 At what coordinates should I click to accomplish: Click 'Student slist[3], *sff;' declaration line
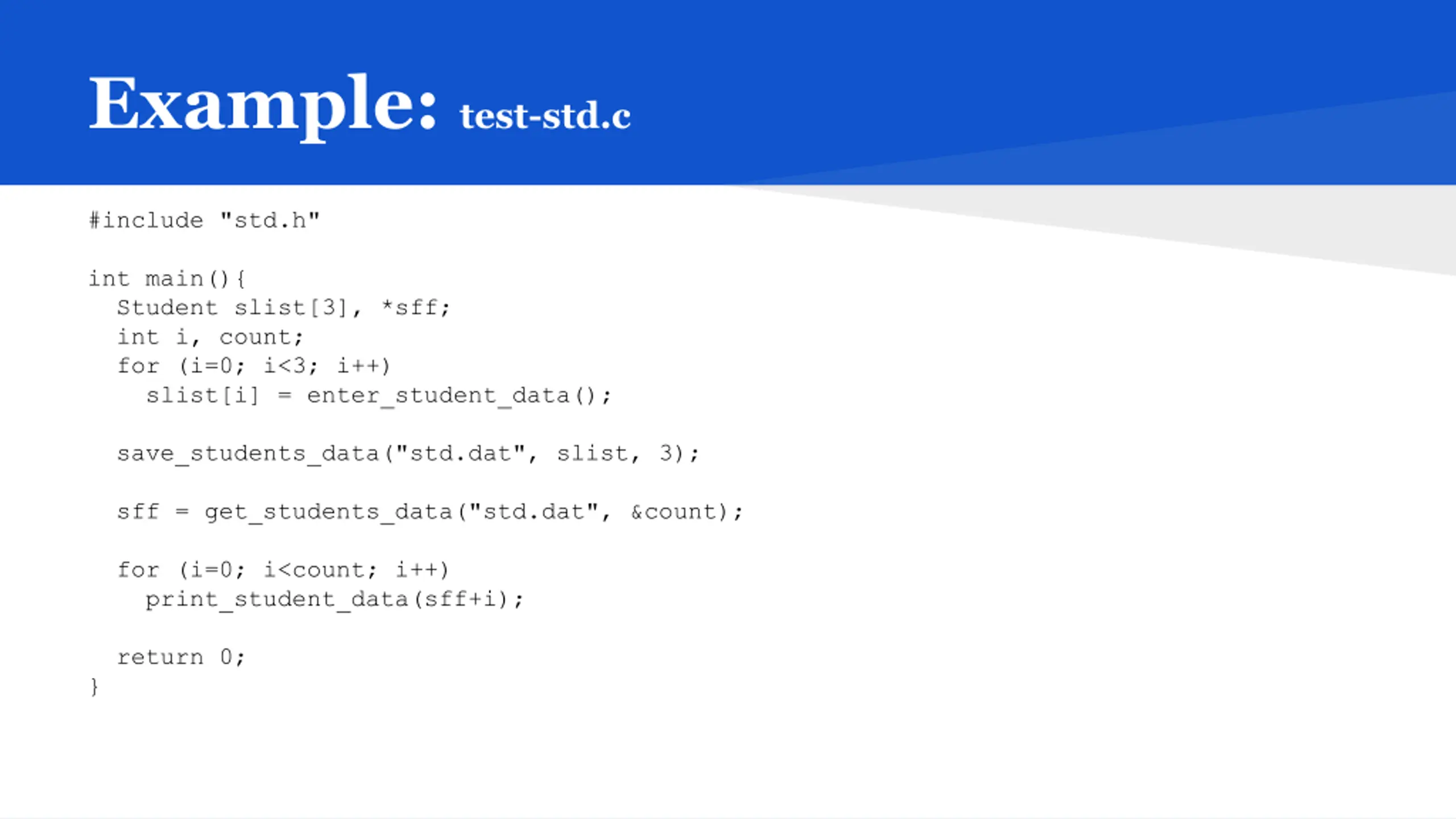click(284, 308)
